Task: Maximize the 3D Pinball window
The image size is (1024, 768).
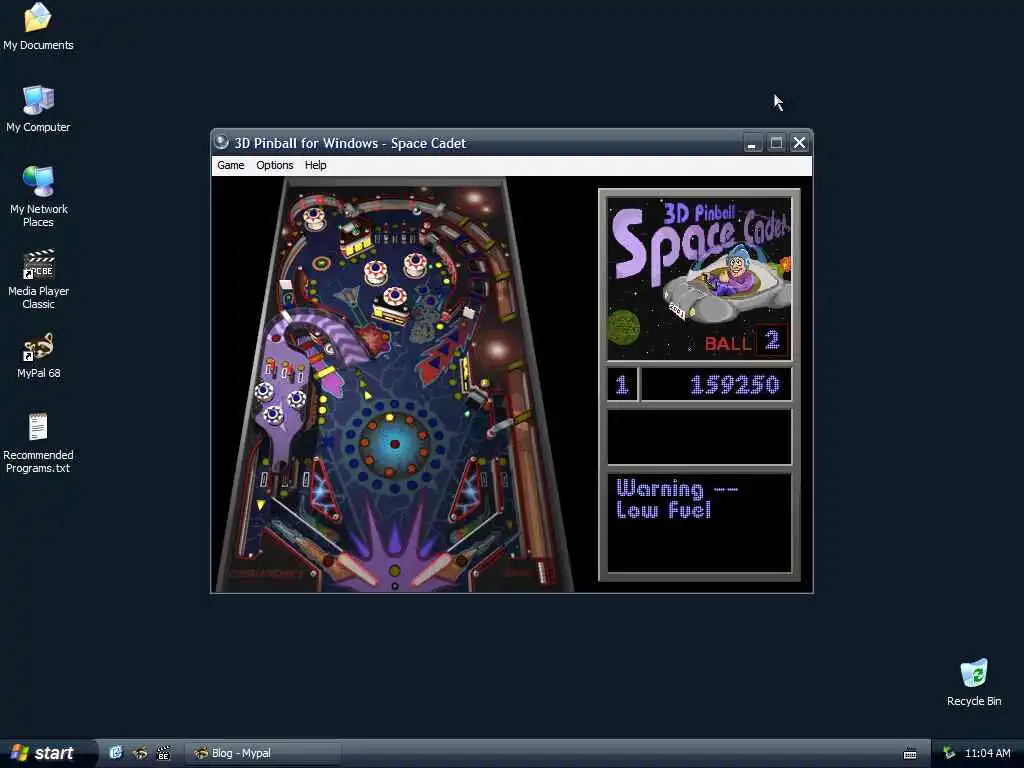Action: coord(776,143)
